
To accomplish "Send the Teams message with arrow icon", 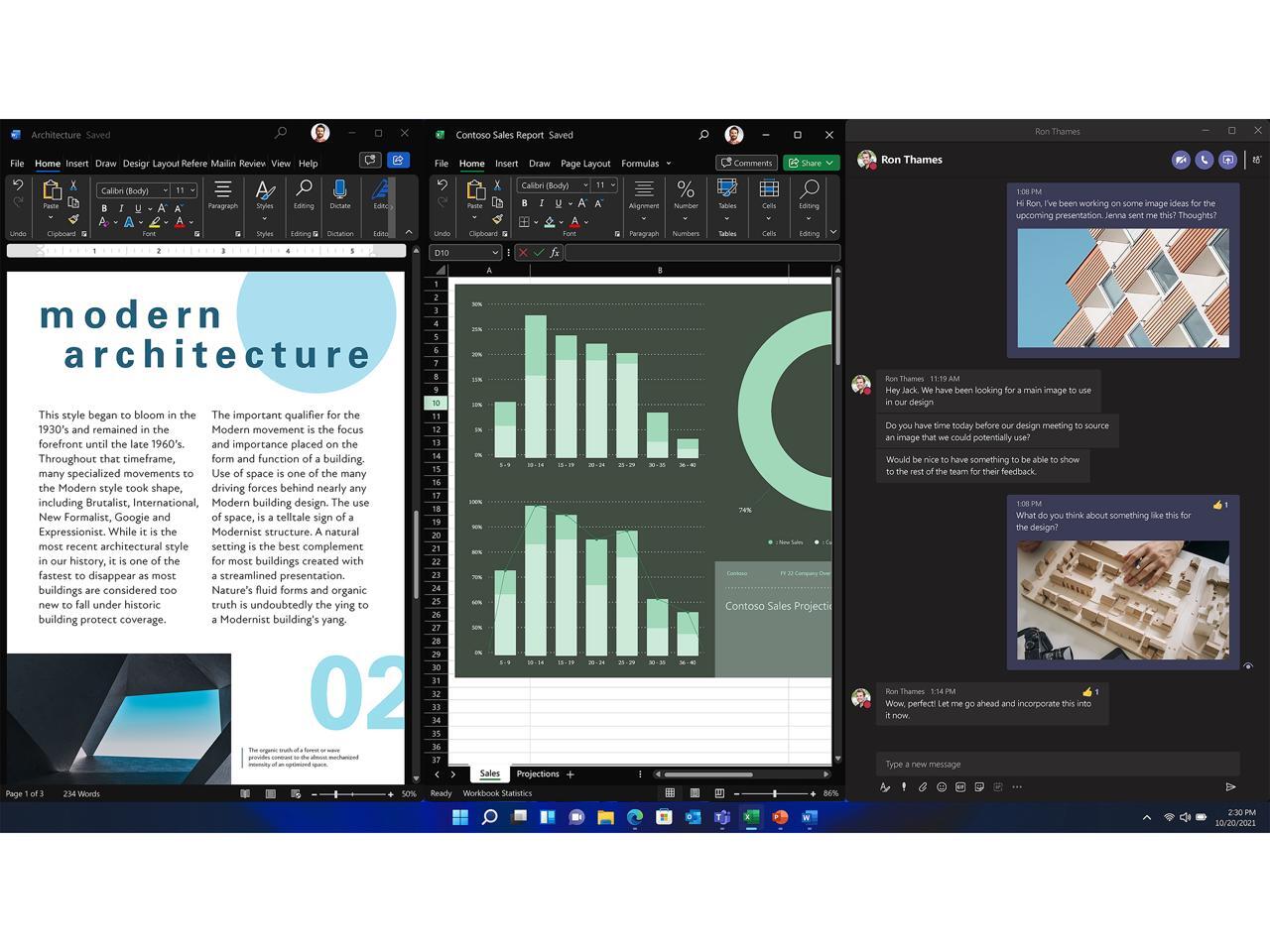I will tap(1230, 786).
